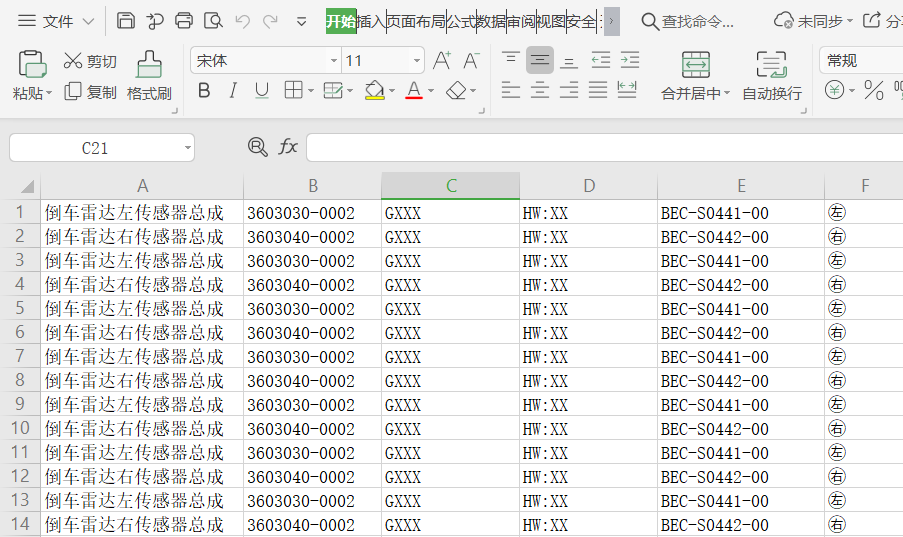Open the zoom magnifier beside formula bar
The image size is (903, 537).
point(257,148)
